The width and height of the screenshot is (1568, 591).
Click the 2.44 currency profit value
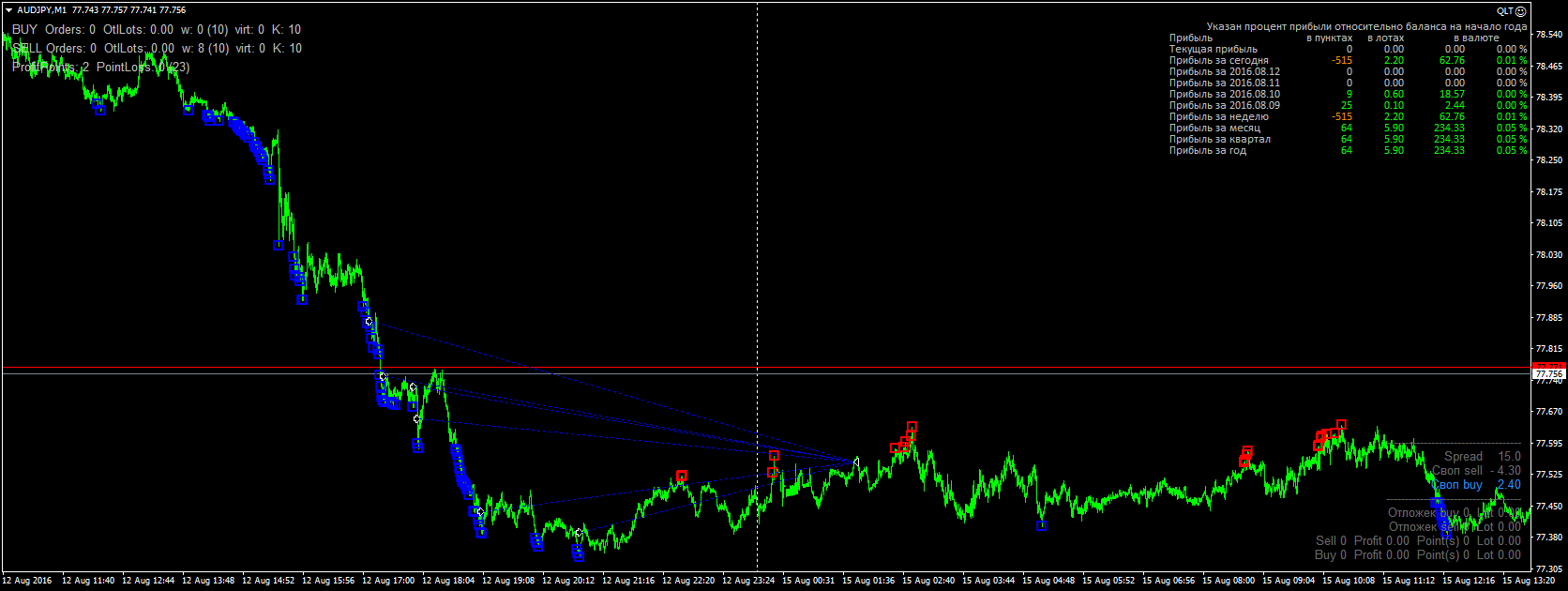[1455, 105]
